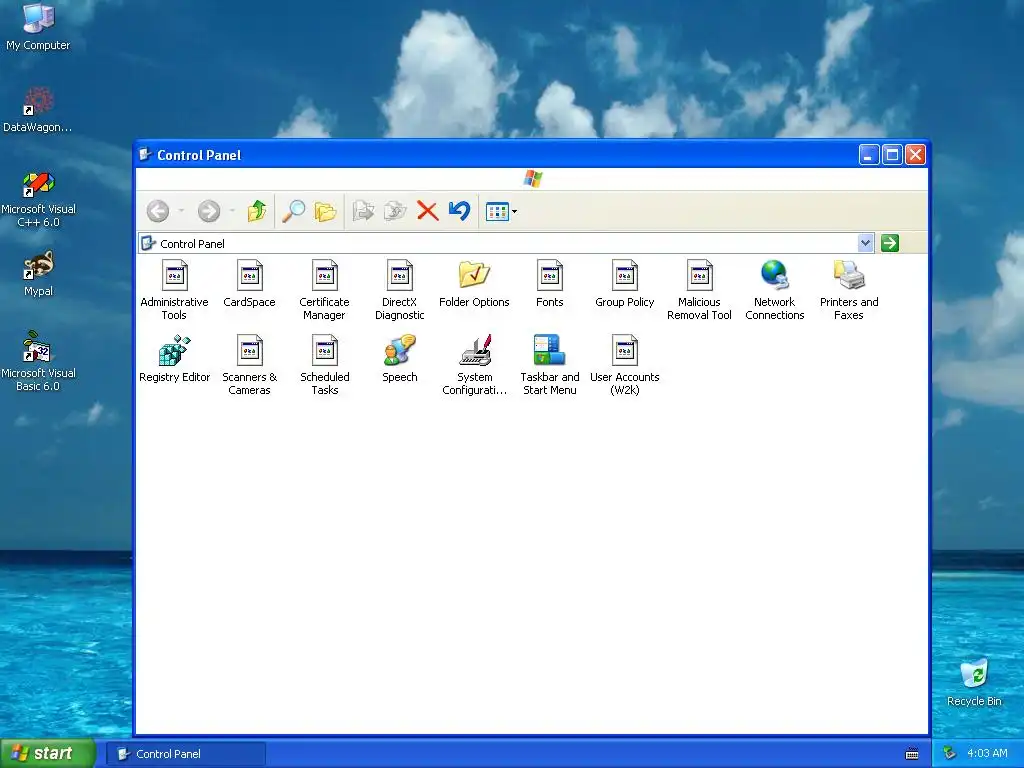The image size is (1024, 768).
Task: Toggle the Folders pane button
Action: [325, 211]
